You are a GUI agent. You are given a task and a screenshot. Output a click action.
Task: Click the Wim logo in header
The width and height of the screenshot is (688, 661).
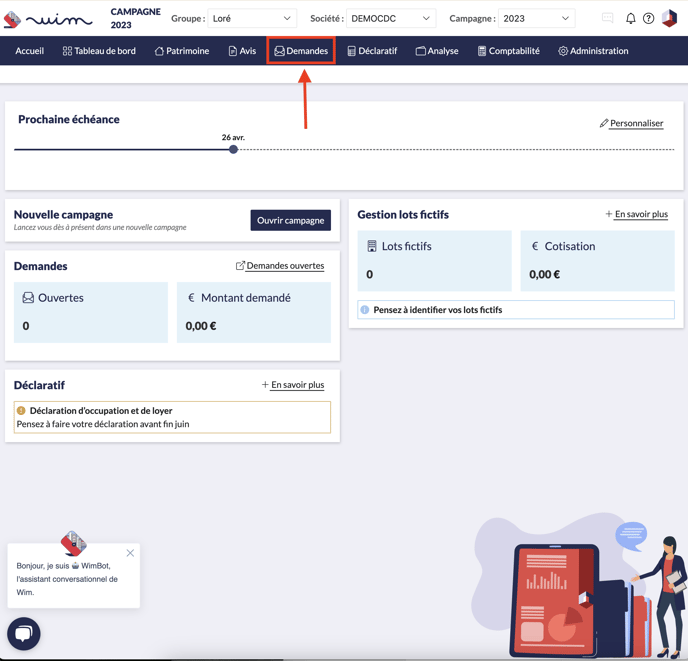[x=48, y=19]
